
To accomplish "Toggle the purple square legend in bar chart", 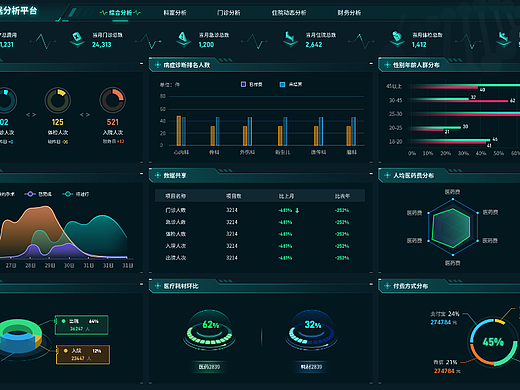I will (243, 84).
